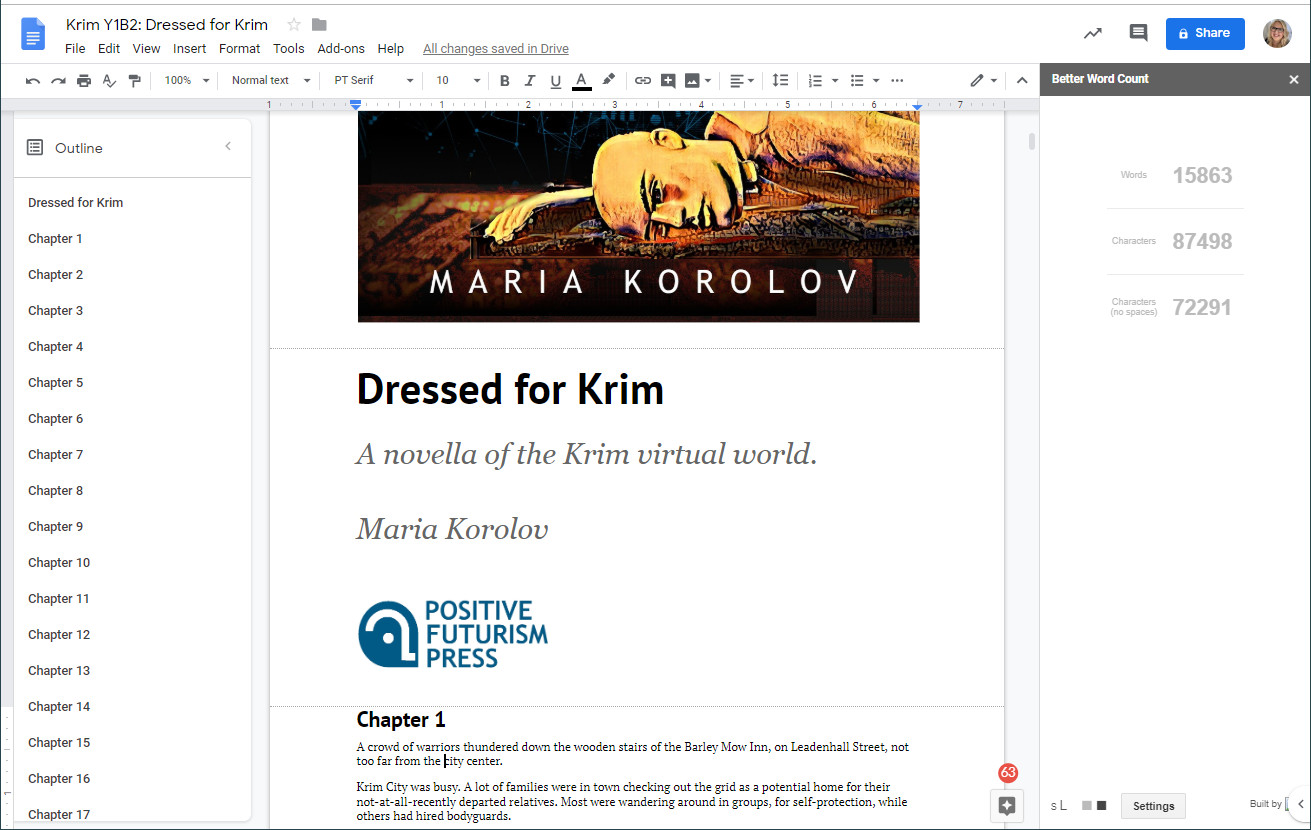Click All changes saved in Drive link
This screenshot has width=1311, height=830.
(x=496, y=49)
